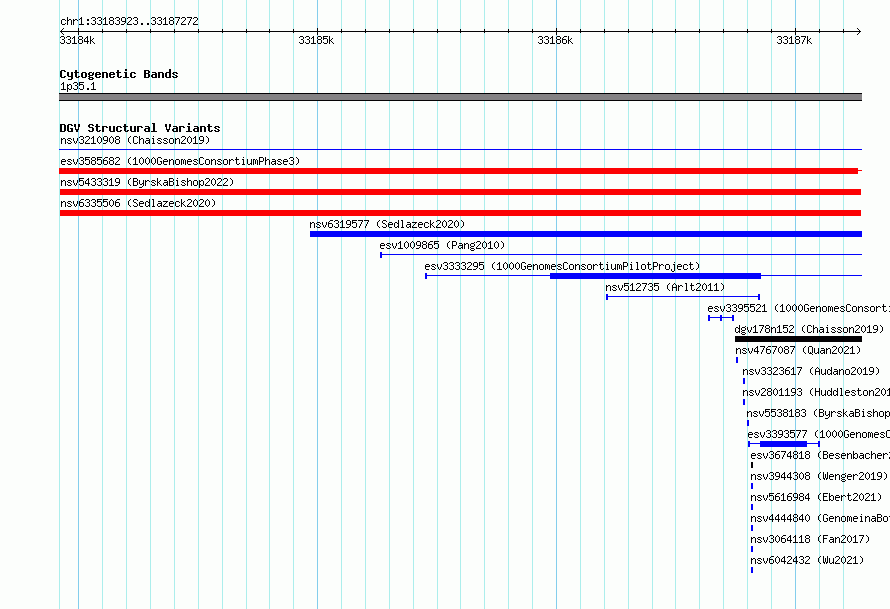
Task: Open the dgv178n152 (Chaisson2019) label
Action: (809, 329)
